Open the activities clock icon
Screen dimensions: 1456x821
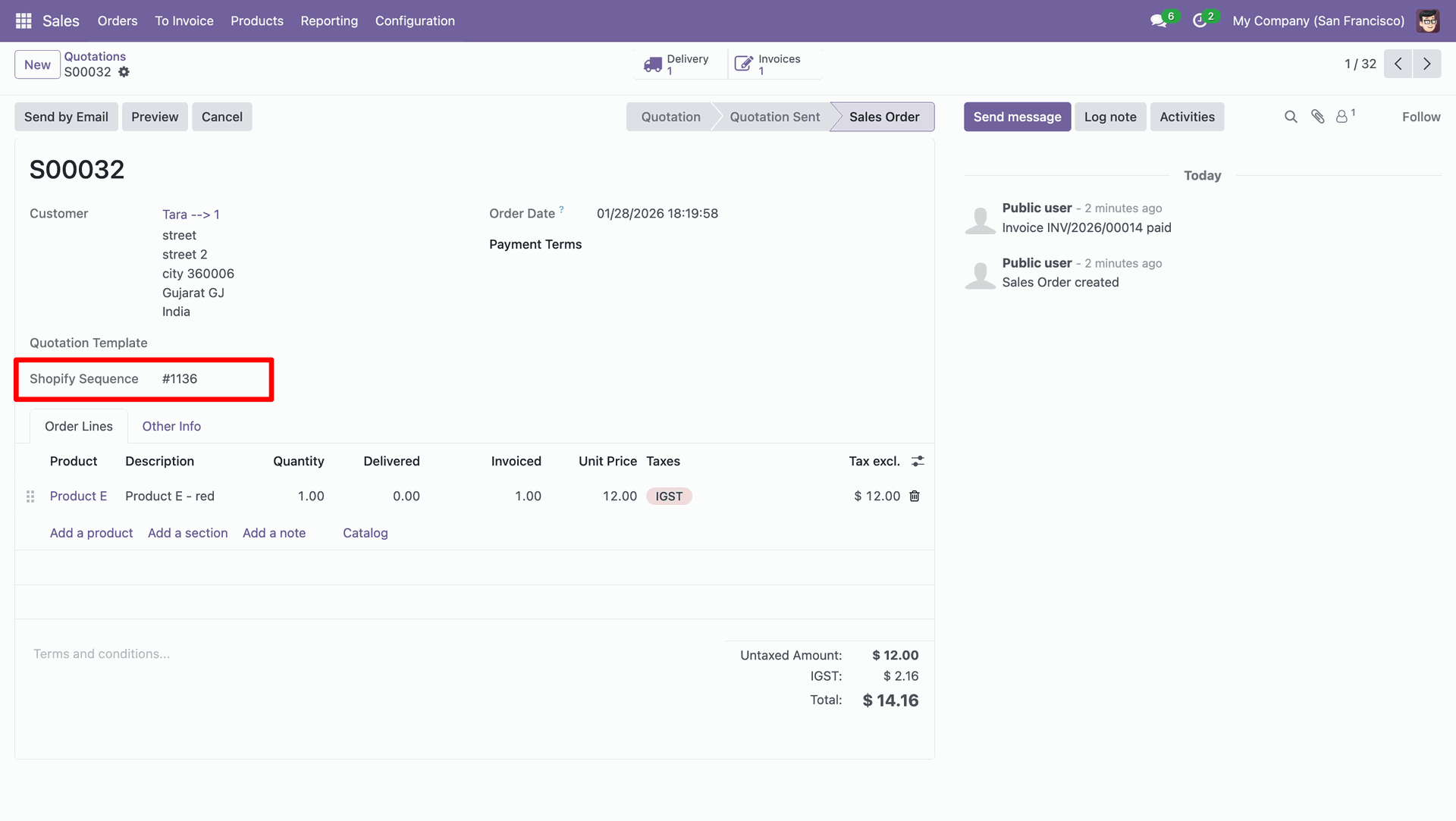(1200, 21)
